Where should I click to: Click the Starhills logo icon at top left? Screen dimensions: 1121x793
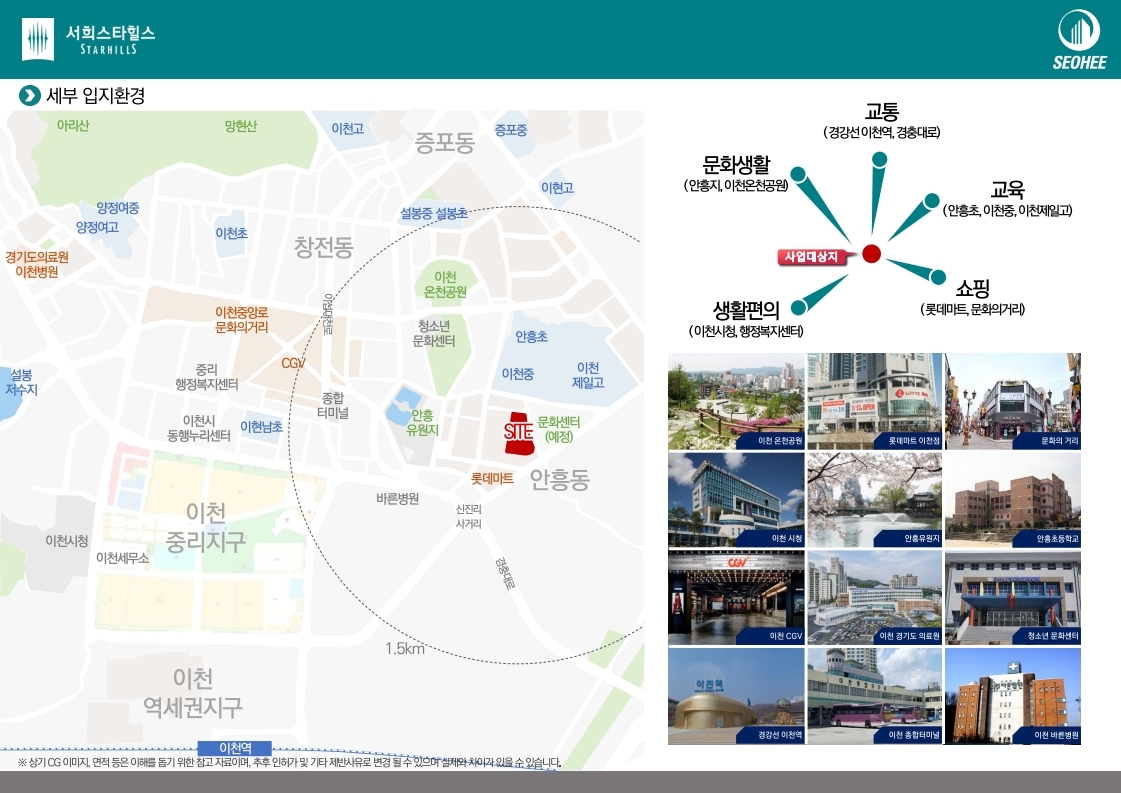click(37, 39)
